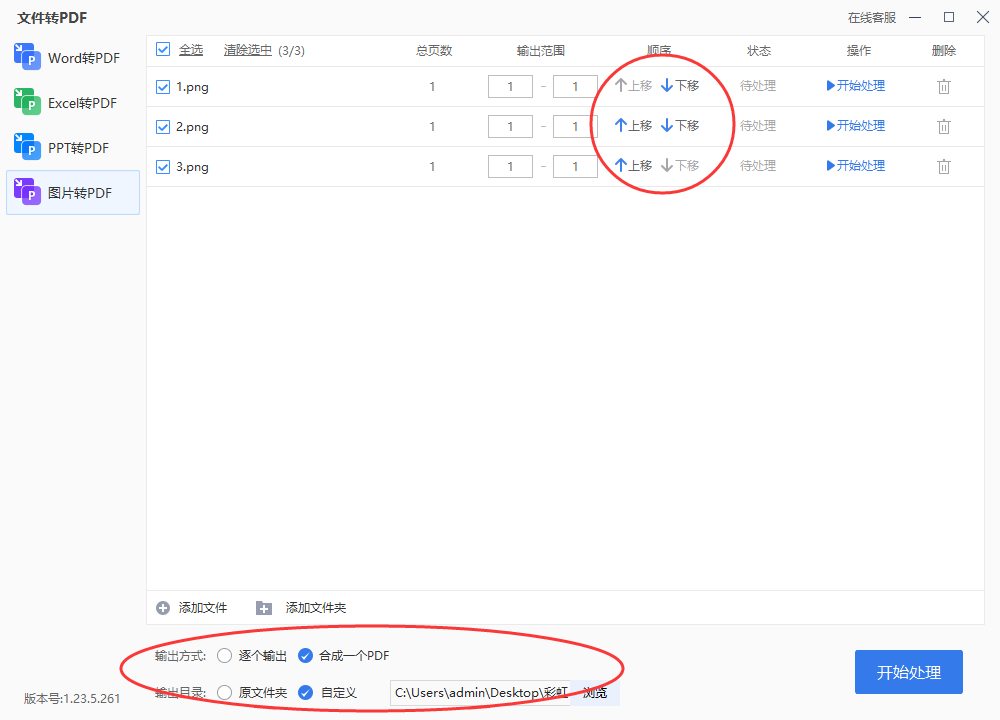
Task: Click the big 开始处理 button
Action: tap(909, 672)
